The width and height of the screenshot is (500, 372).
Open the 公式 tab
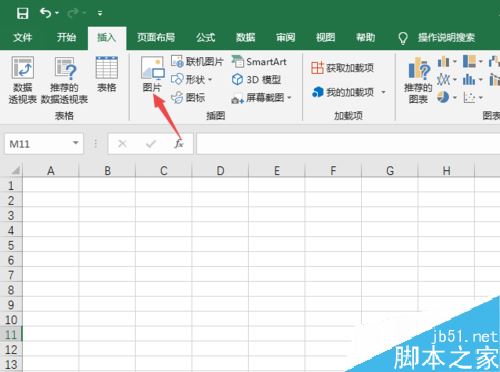tap(205, 37)
